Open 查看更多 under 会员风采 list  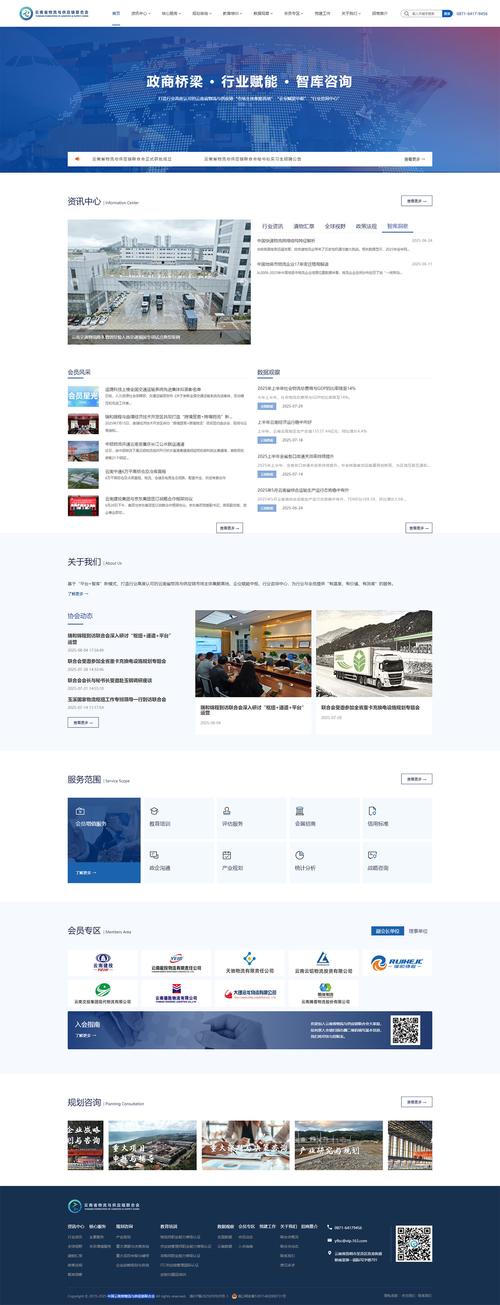[229, 527]
